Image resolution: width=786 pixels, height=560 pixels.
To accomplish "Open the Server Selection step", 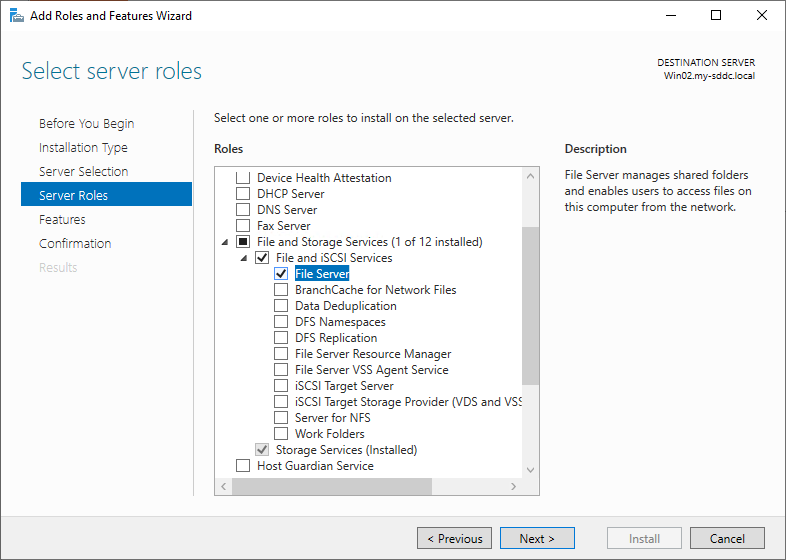I will coord(83,172).
